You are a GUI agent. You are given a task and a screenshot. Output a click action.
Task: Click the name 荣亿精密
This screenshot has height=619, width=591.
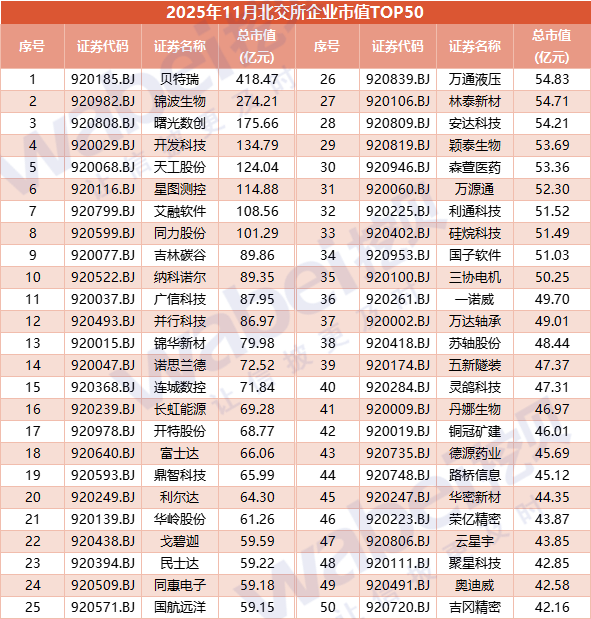(475, 520)
